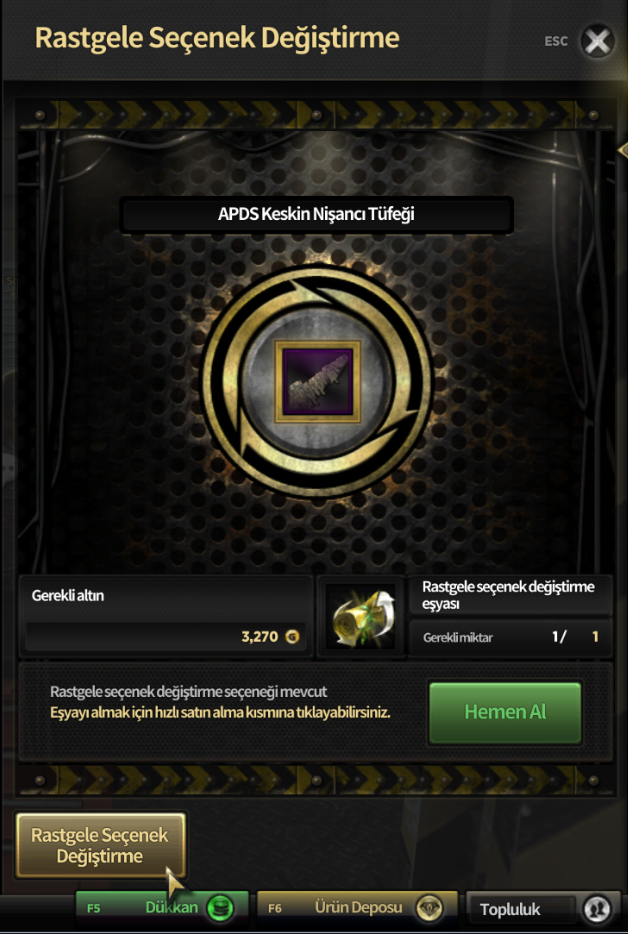Screen dimensions: 628x934
Task: Select the random option change scroll icon
Action: coord(362,617)
